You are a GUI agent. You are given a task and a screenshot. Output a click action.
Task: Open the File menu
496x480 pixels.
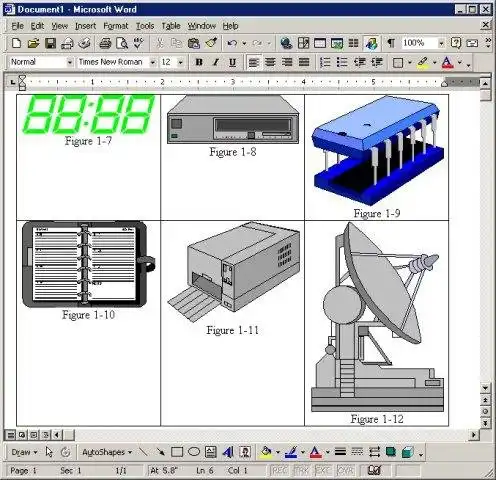pos(17,26)
